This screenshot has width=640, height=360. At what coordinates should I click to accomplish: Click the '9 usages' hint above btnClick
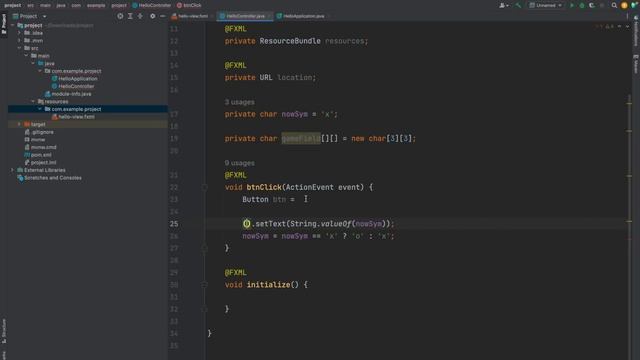tap(240, 163)
